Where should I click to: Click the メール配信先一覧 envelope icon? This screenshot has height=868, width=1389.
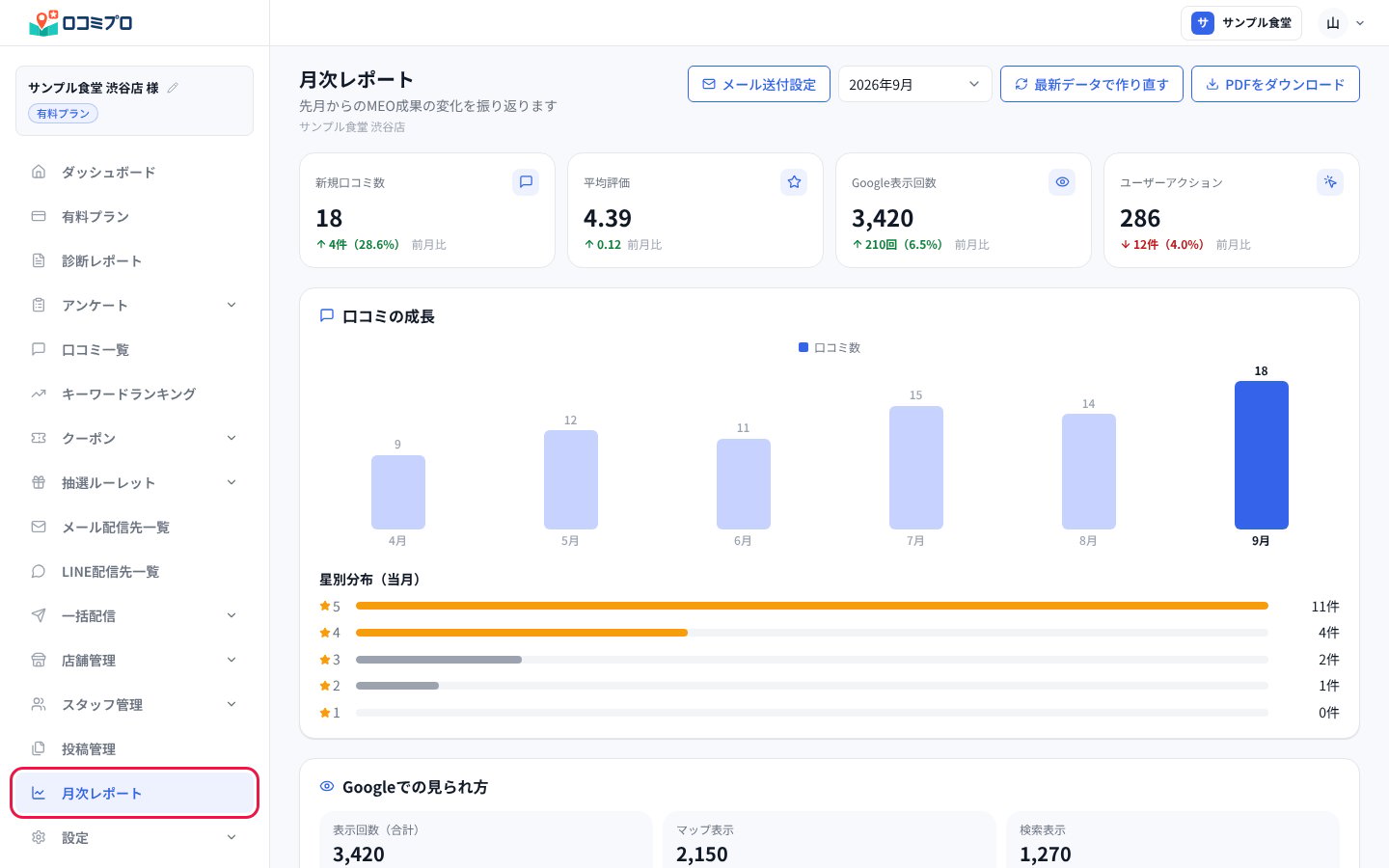pos(39,527)
